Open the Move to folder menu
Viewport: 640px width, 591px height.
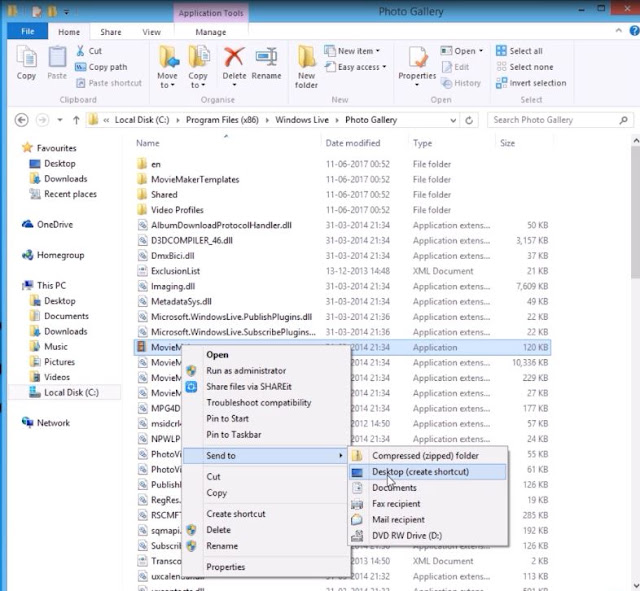click(167, 67)
